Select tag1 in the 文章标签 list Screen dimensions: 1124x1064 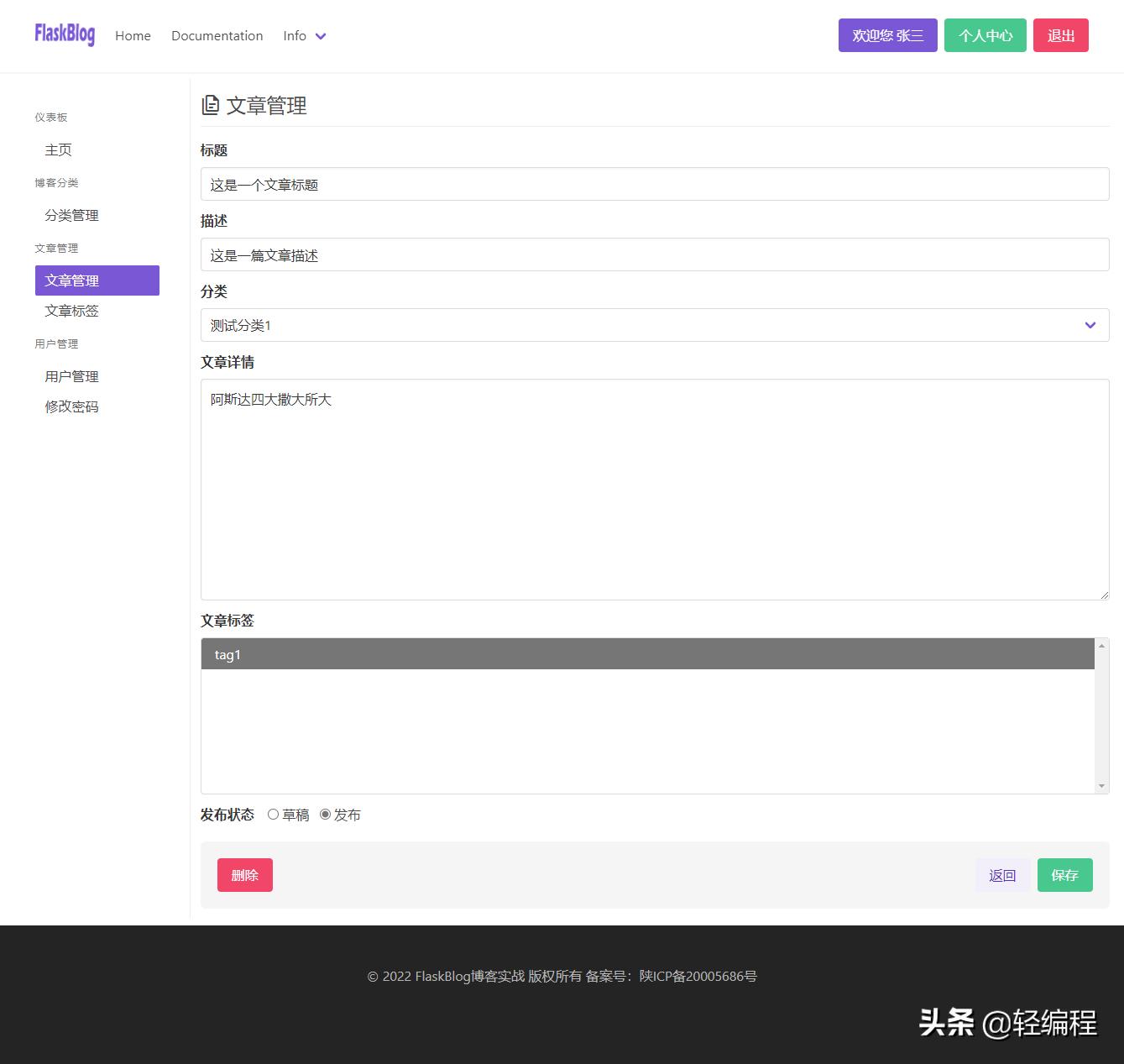pyautogui.click(x=336, y=654)
